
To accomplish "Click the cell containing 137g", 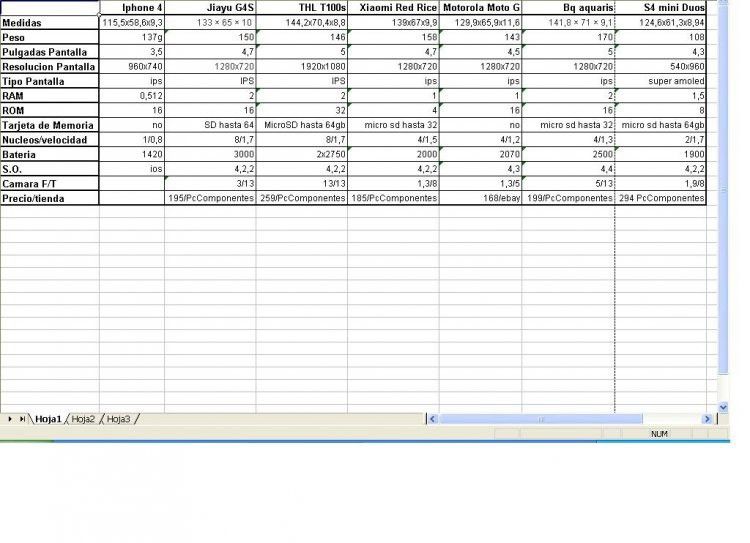I will click(132, 37).
